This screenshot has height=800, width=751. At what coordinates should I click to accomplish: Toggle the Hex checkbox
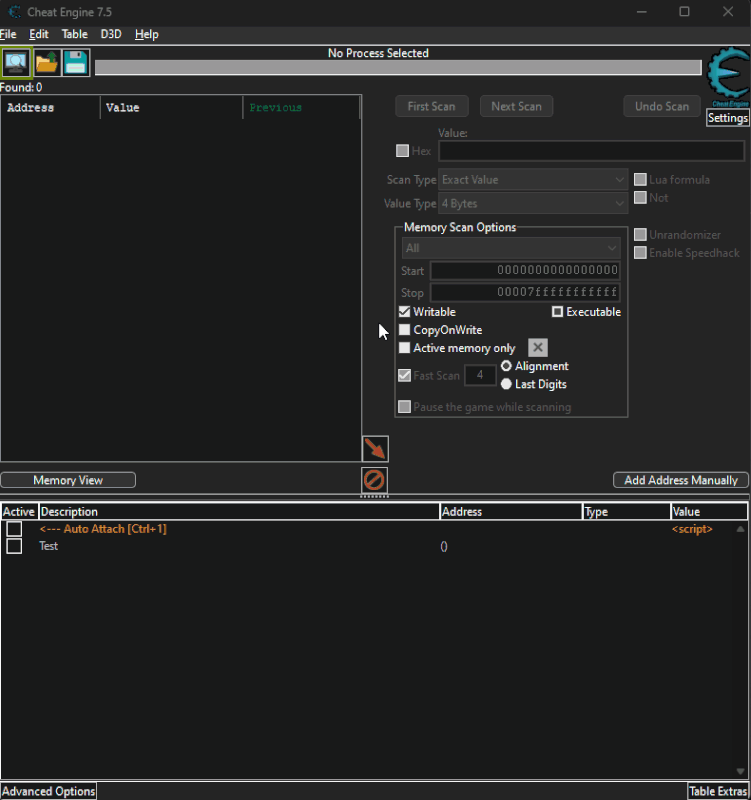[x=402, y=151]
